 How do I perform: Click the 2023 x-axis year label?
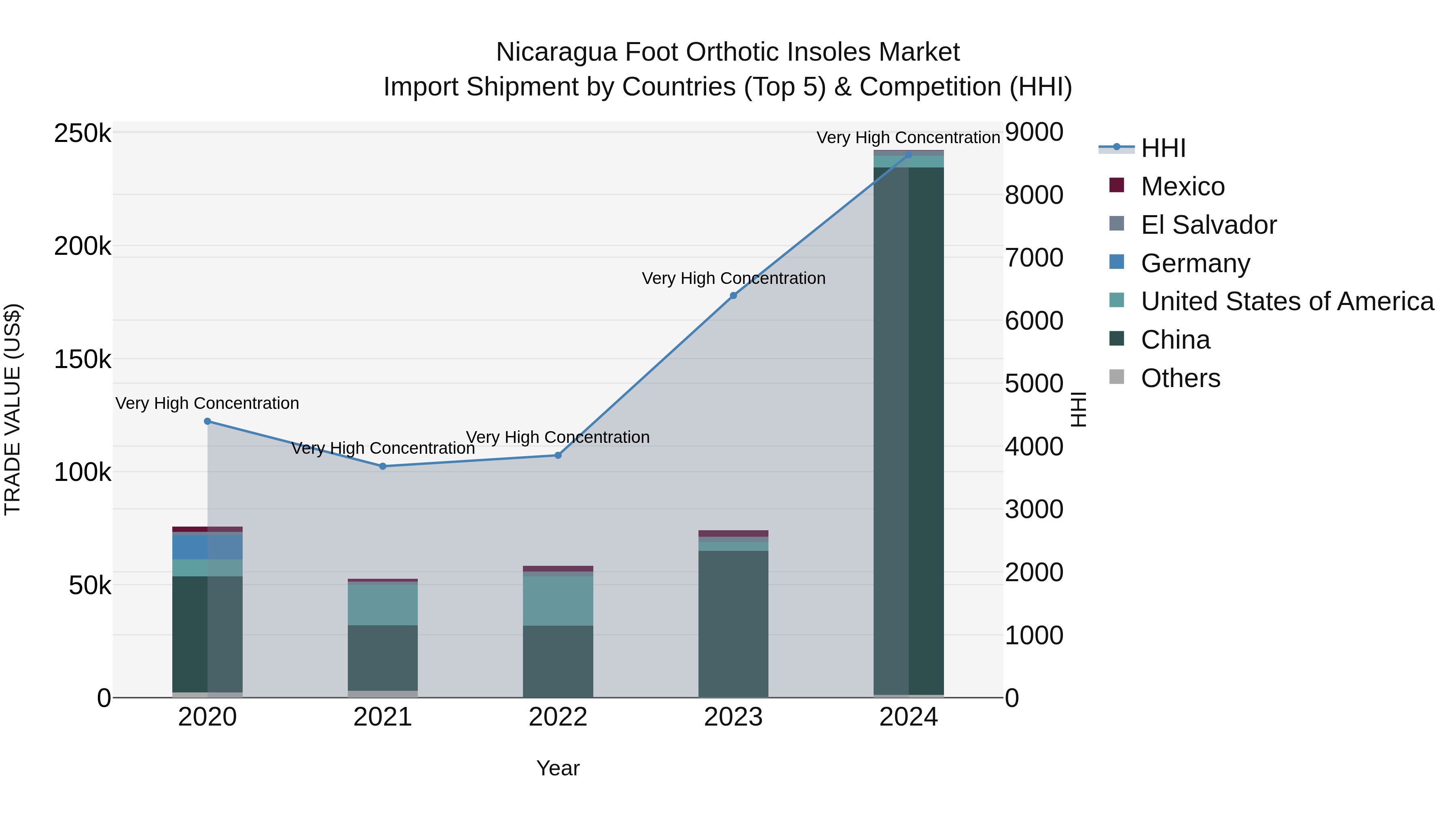pyautogui.click(x=733, y=717)
